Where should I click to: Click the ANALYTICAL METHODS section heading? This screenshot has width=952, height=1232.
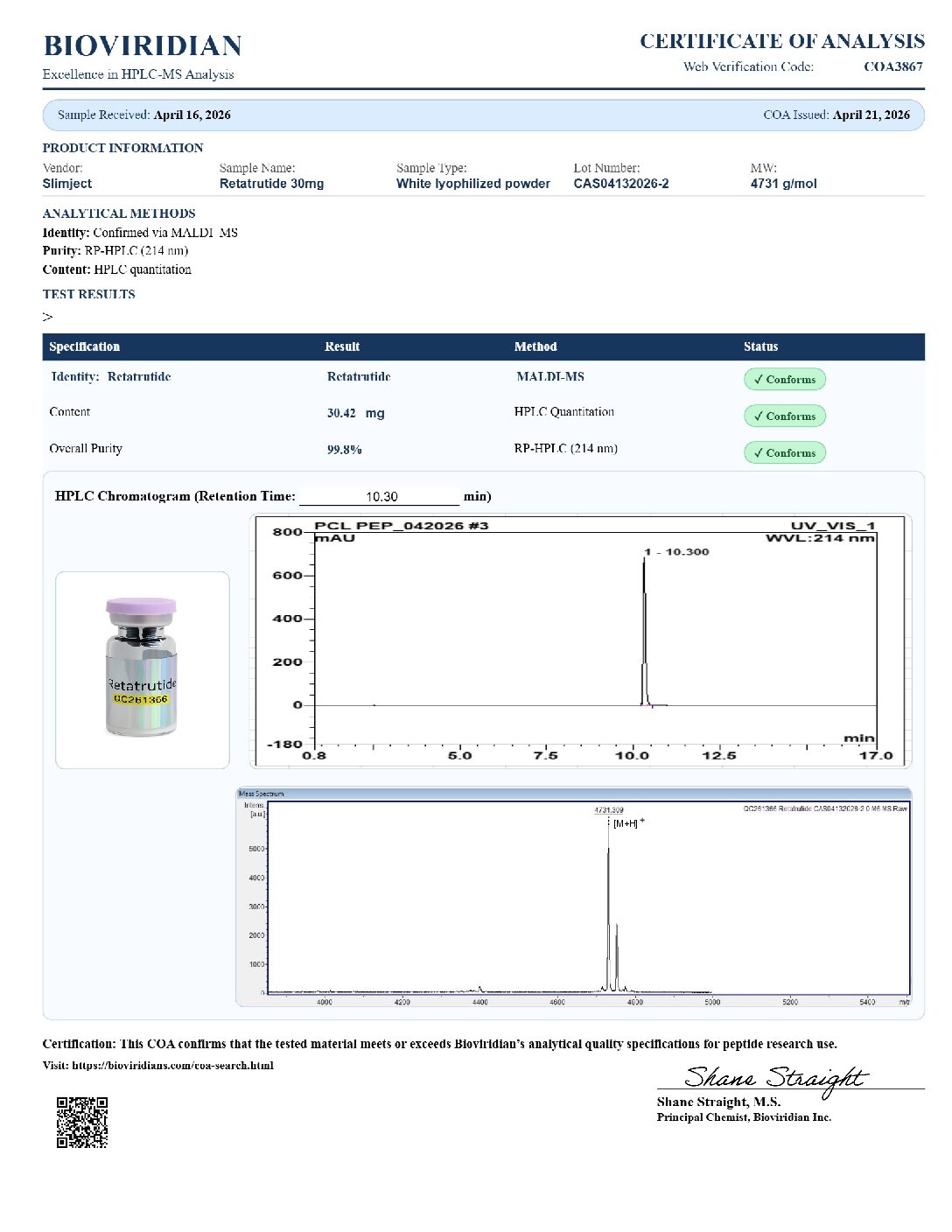tap(119, 213)
